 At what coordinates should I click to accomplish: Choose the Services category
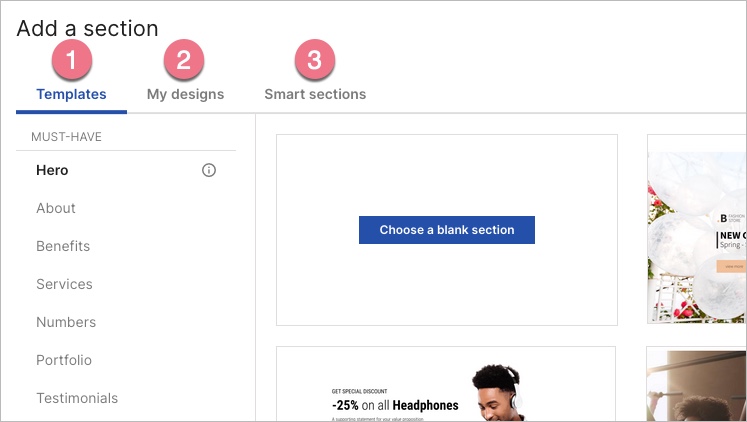(x=64, y=284)
